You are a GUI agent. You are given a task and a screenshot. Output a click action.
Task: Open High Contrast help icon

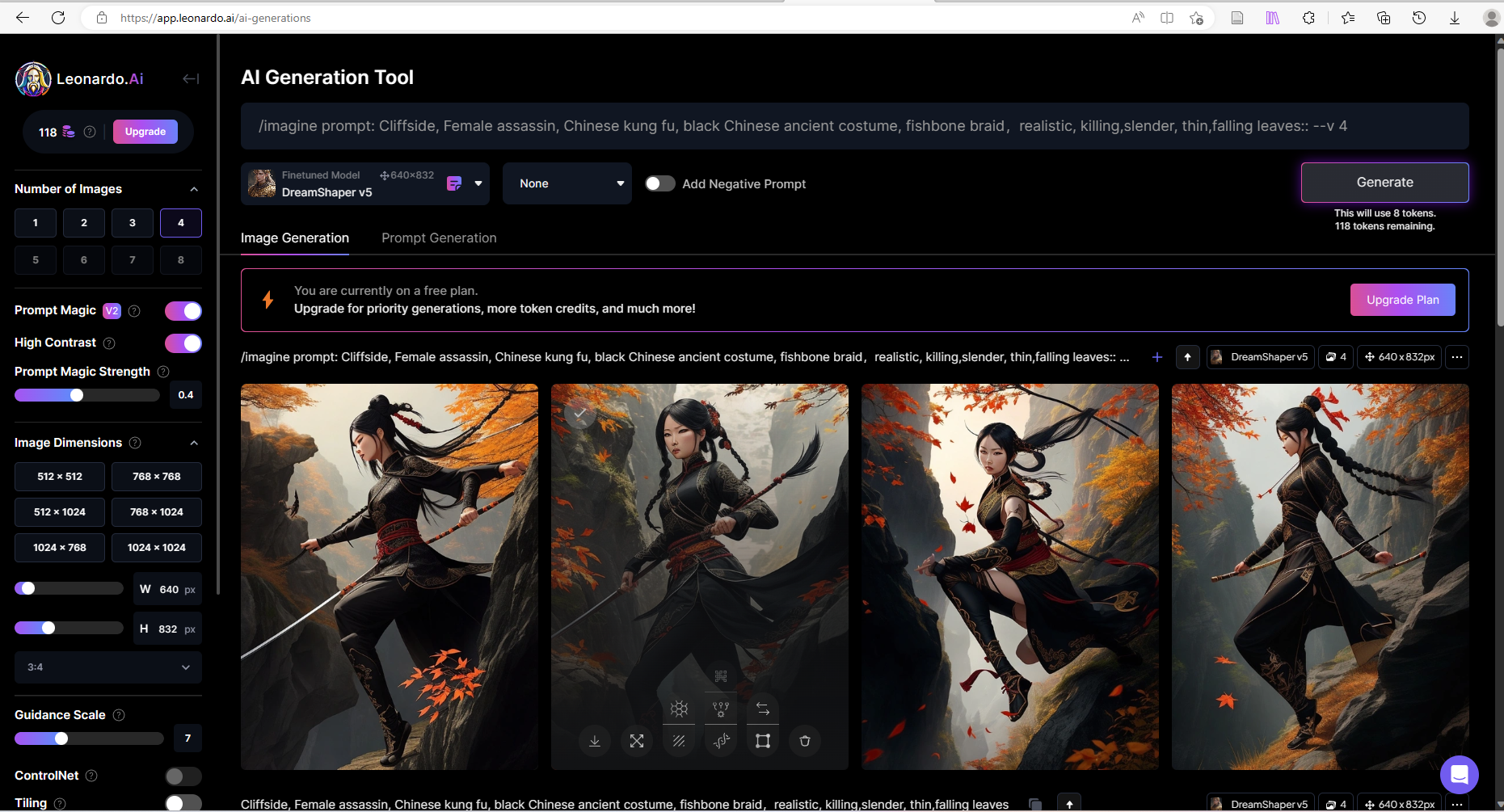click(109, 343)
